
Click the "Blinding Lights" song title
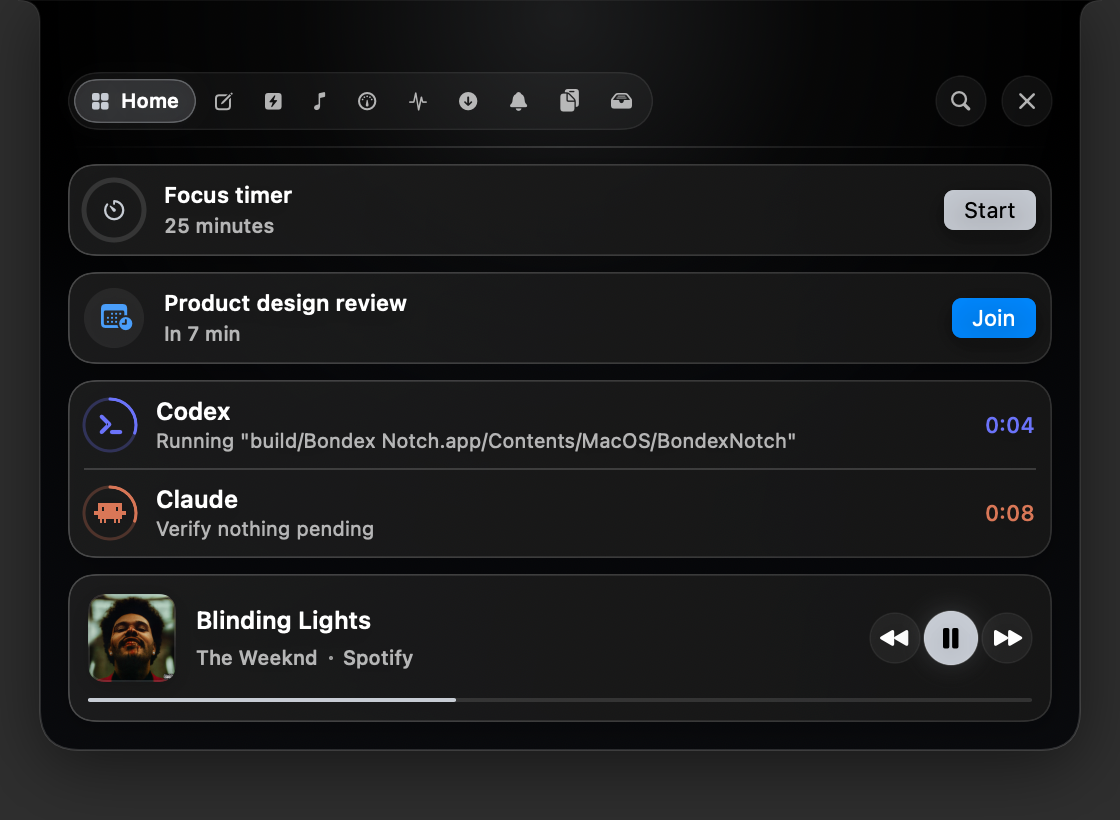pos(284,620)
